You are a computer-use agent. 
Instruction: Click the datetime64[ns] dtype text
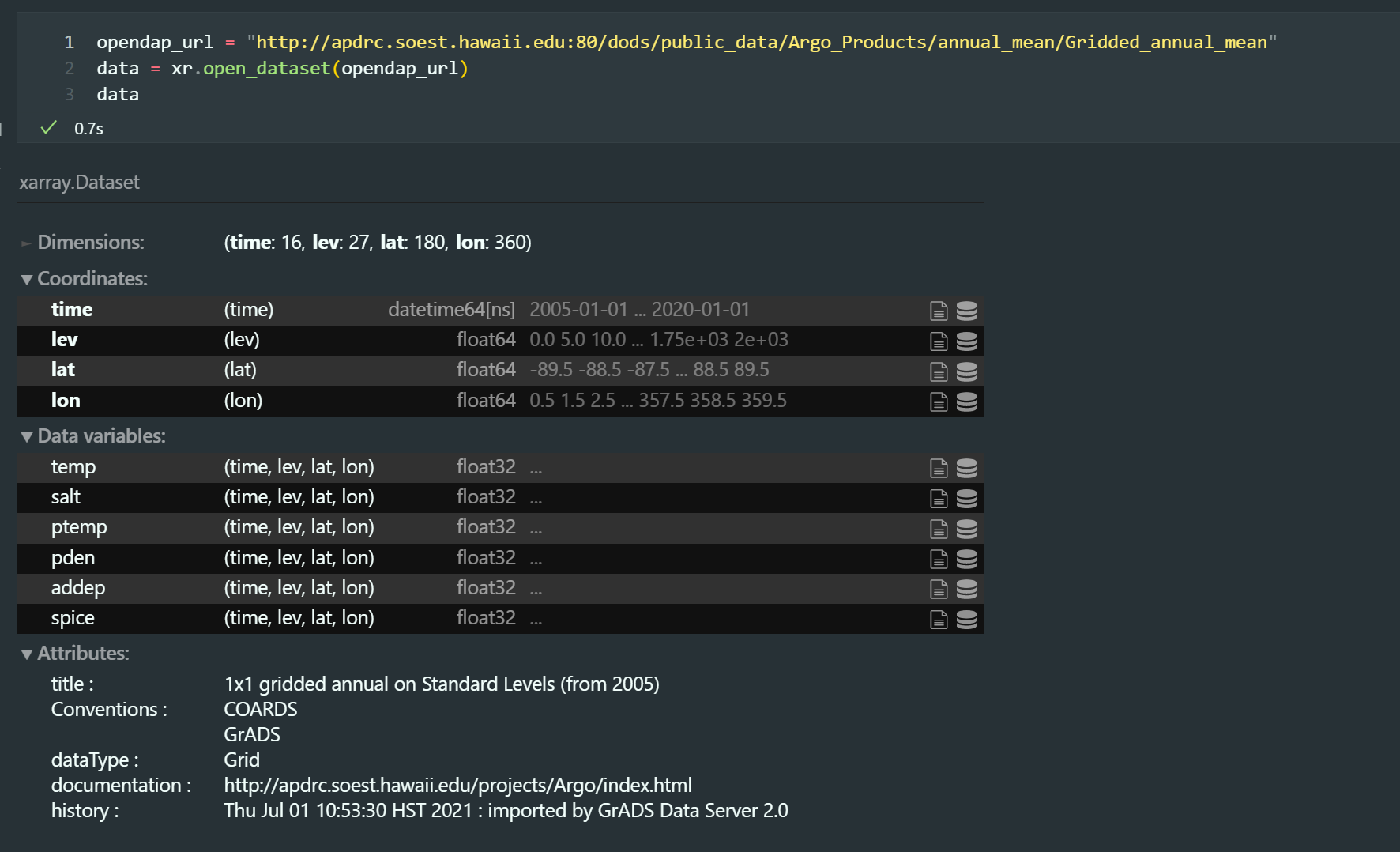451,310
